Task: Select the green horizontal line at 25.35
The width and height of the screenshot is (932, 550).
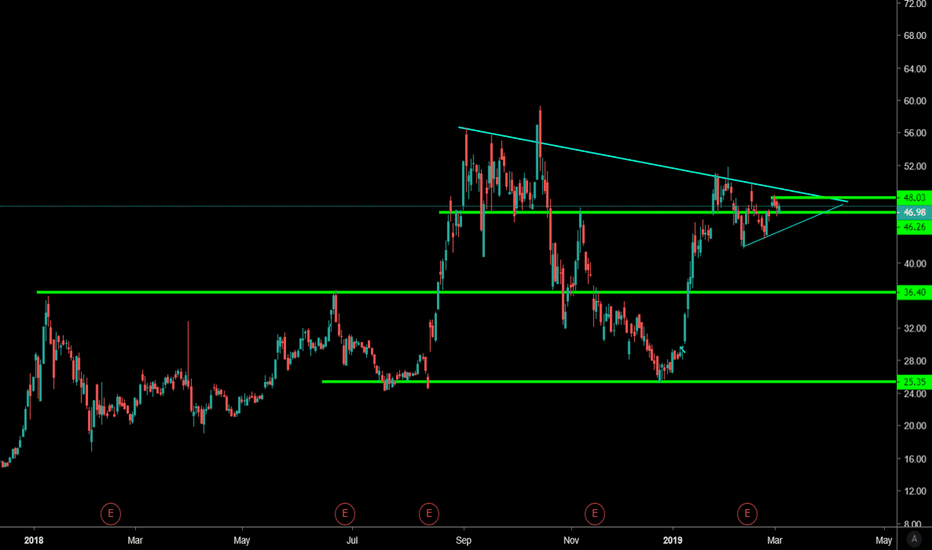Action: click(x=609, y=382)
